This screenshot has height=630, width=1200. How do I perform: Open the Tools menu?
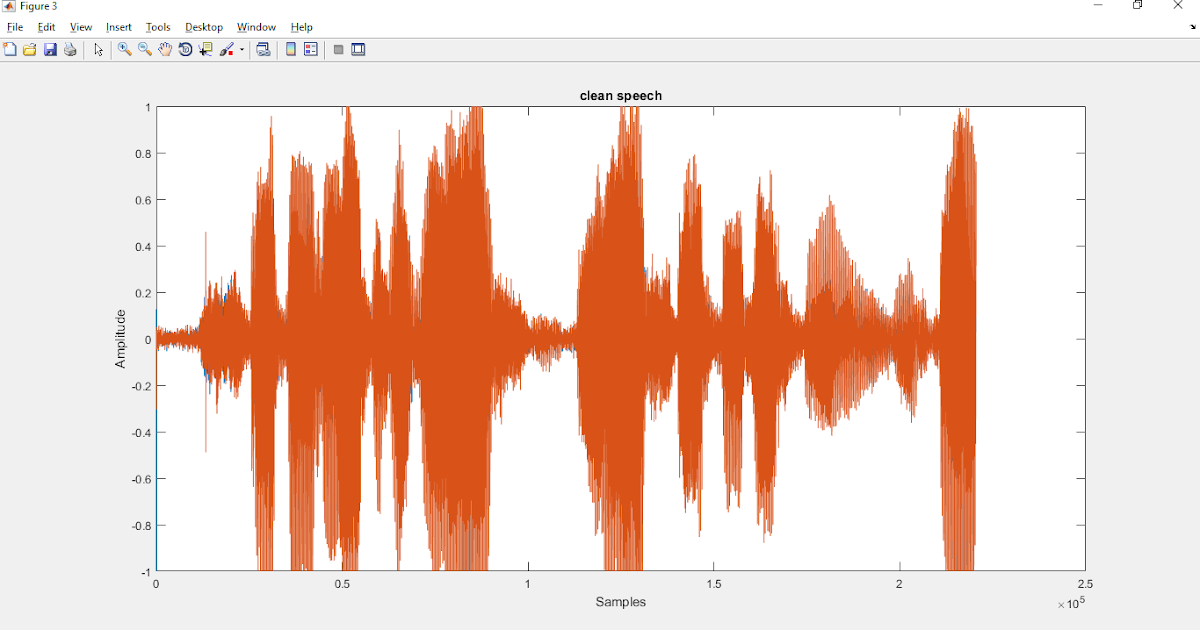click(x=157, y=27)
